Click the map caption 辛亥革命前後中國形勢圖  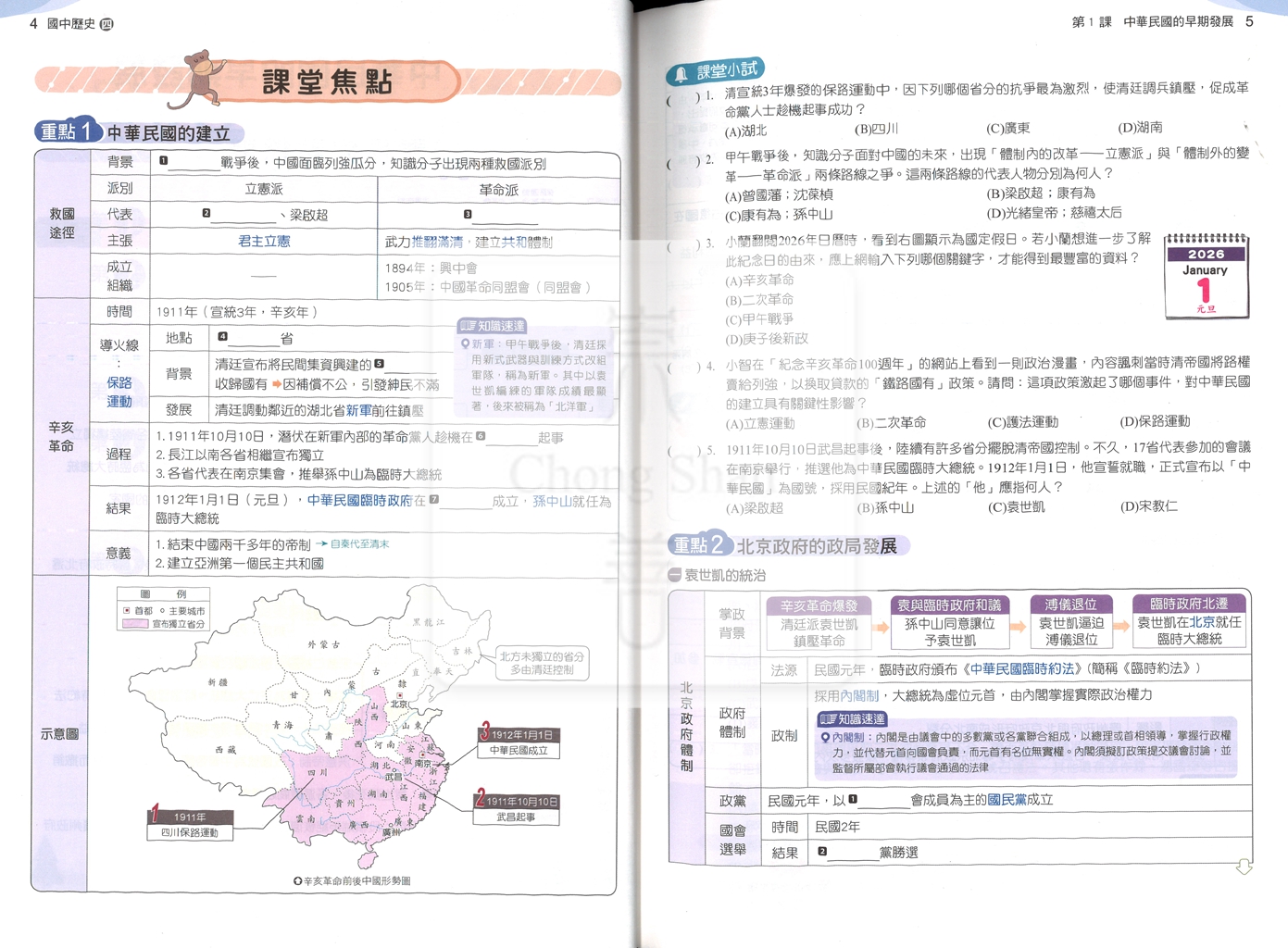(351, 881)
